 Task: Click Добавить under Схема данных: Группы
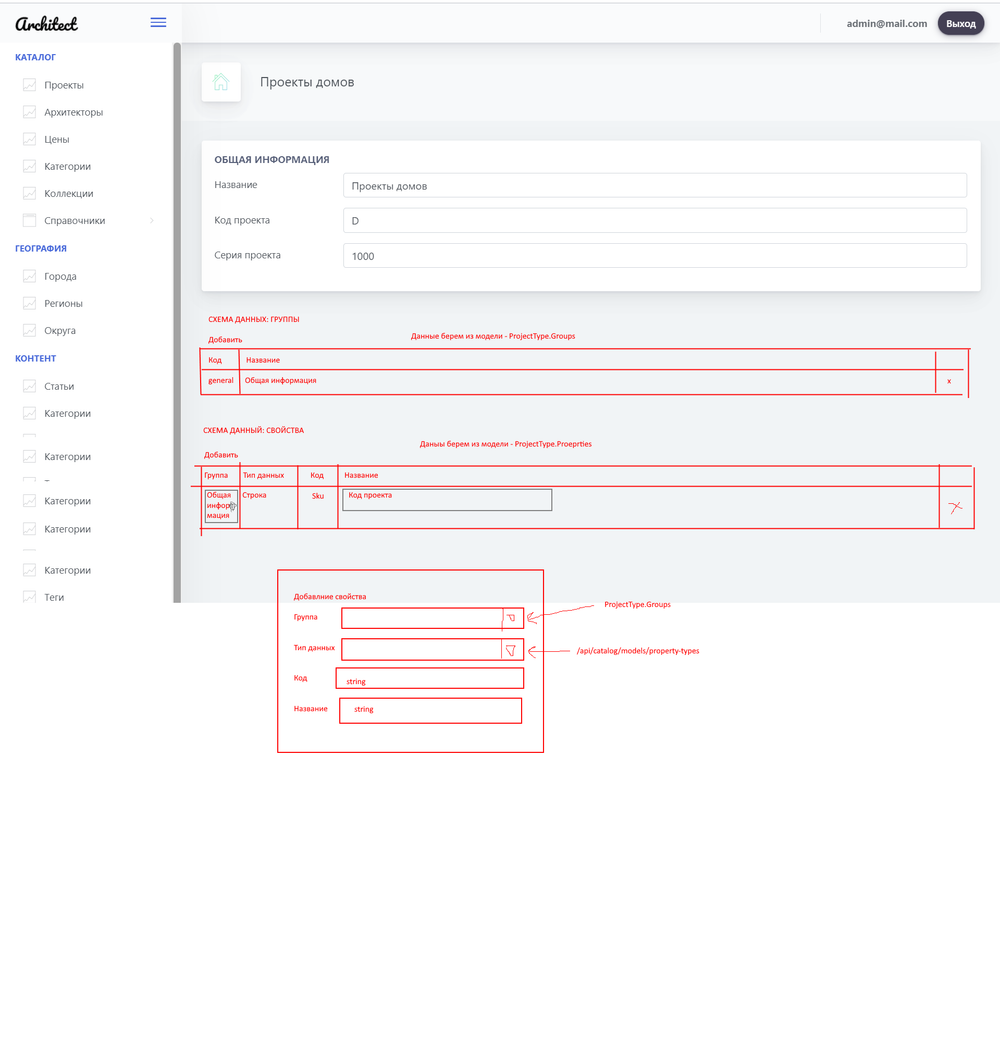coord(225,340)
